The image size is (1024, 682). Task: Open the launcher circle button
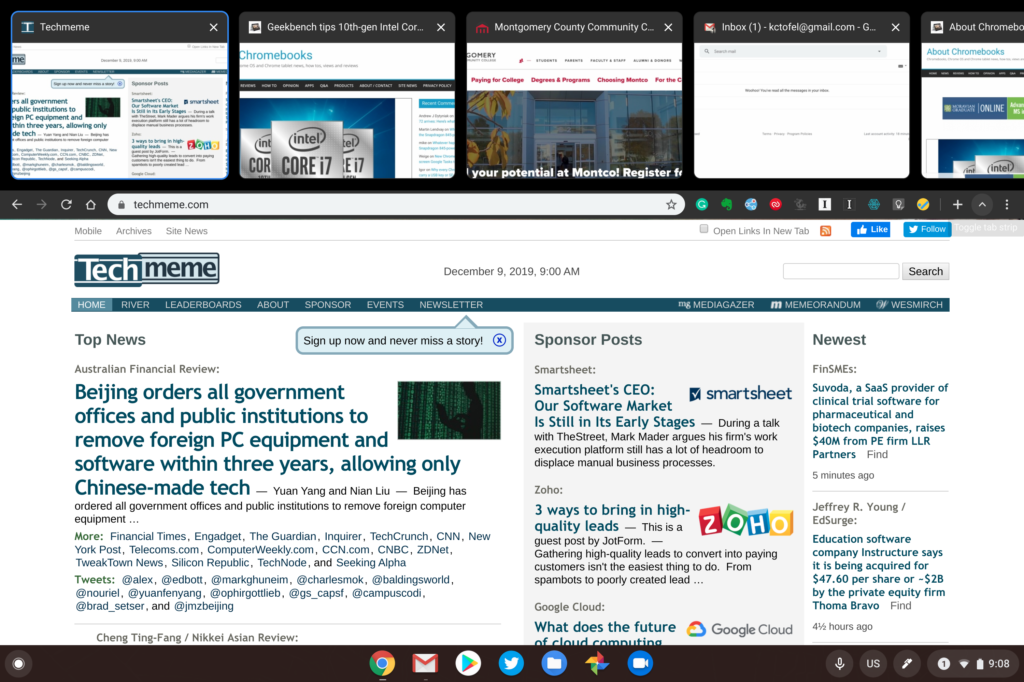pos(18,664)
